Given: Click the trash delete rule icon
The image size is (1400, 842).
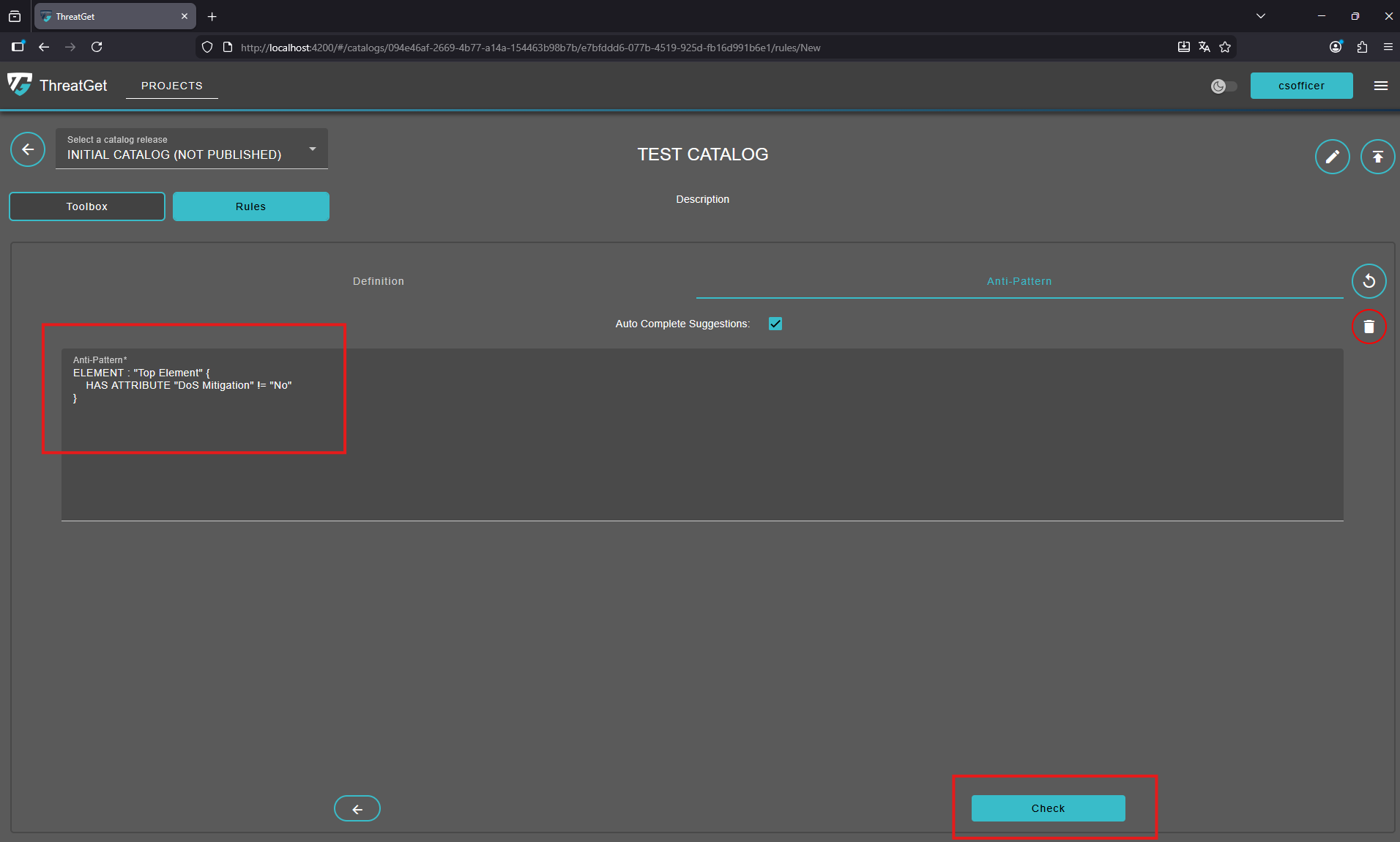Looking at the screenshot, I should pyautogui.click(x=1369, y=327).
